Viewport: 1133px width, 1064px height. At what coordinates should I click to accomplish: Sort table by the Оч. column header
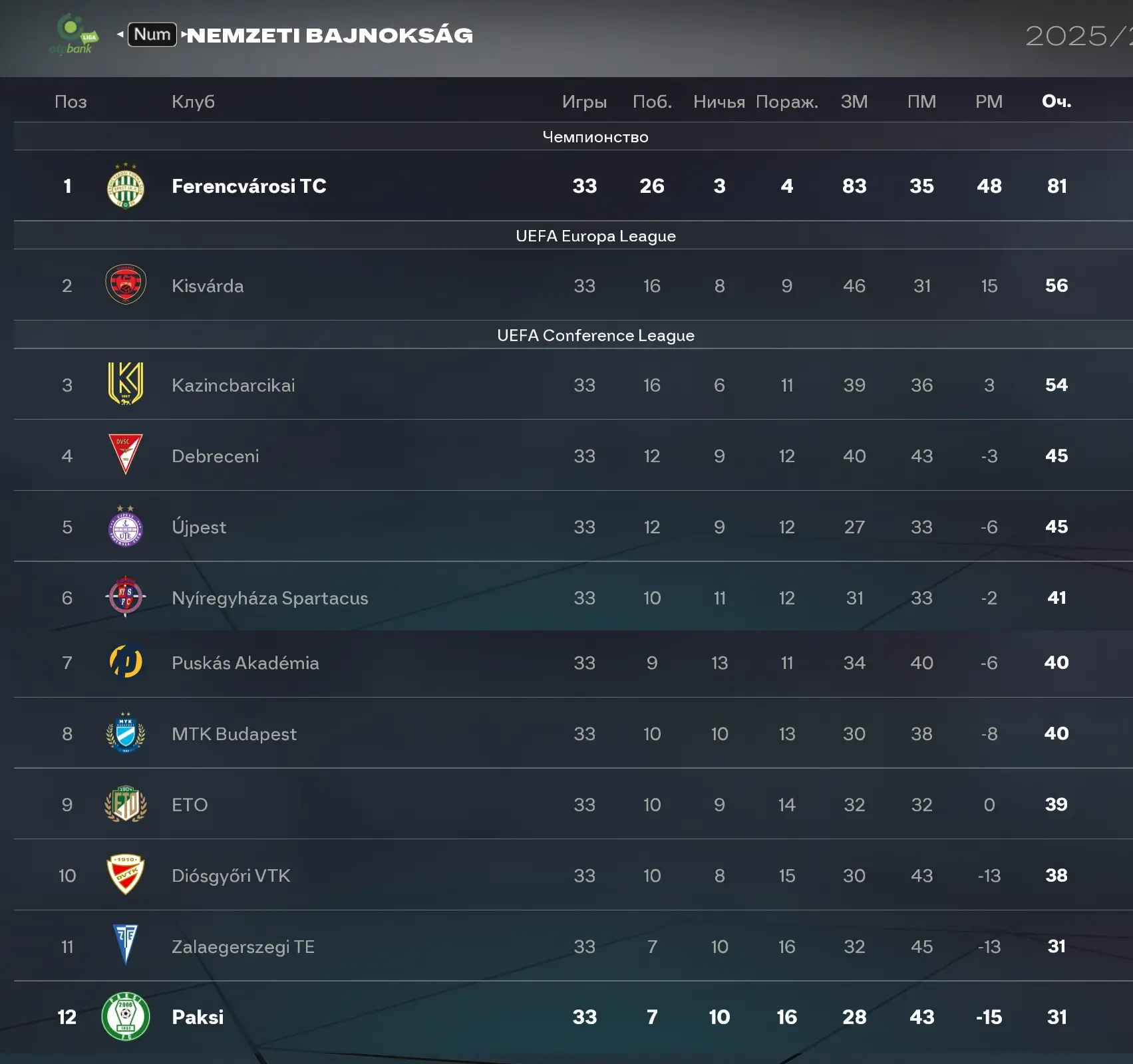(1056, 101)
